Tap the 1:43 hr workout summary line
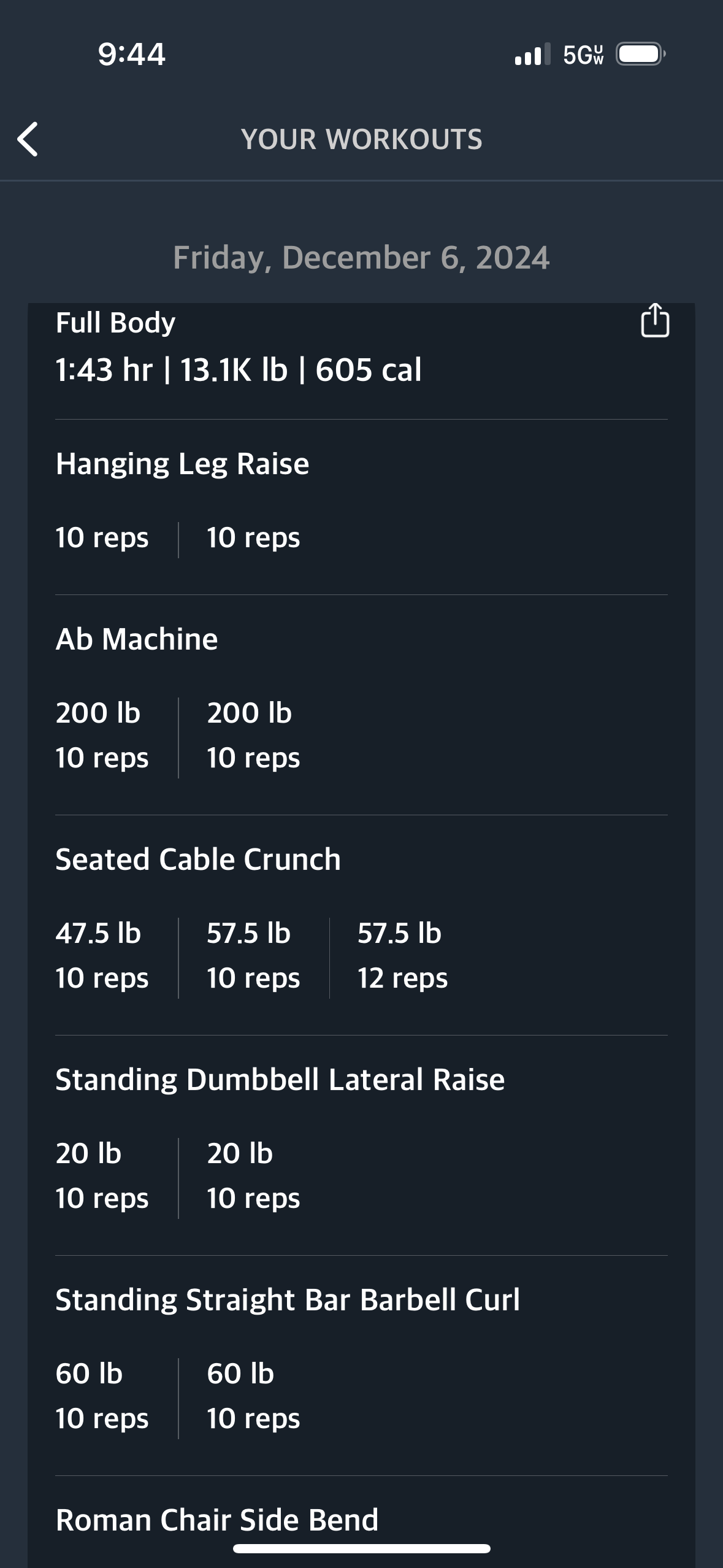Image resolution: width=723 pixels, height=1568 pixels. 239,370
